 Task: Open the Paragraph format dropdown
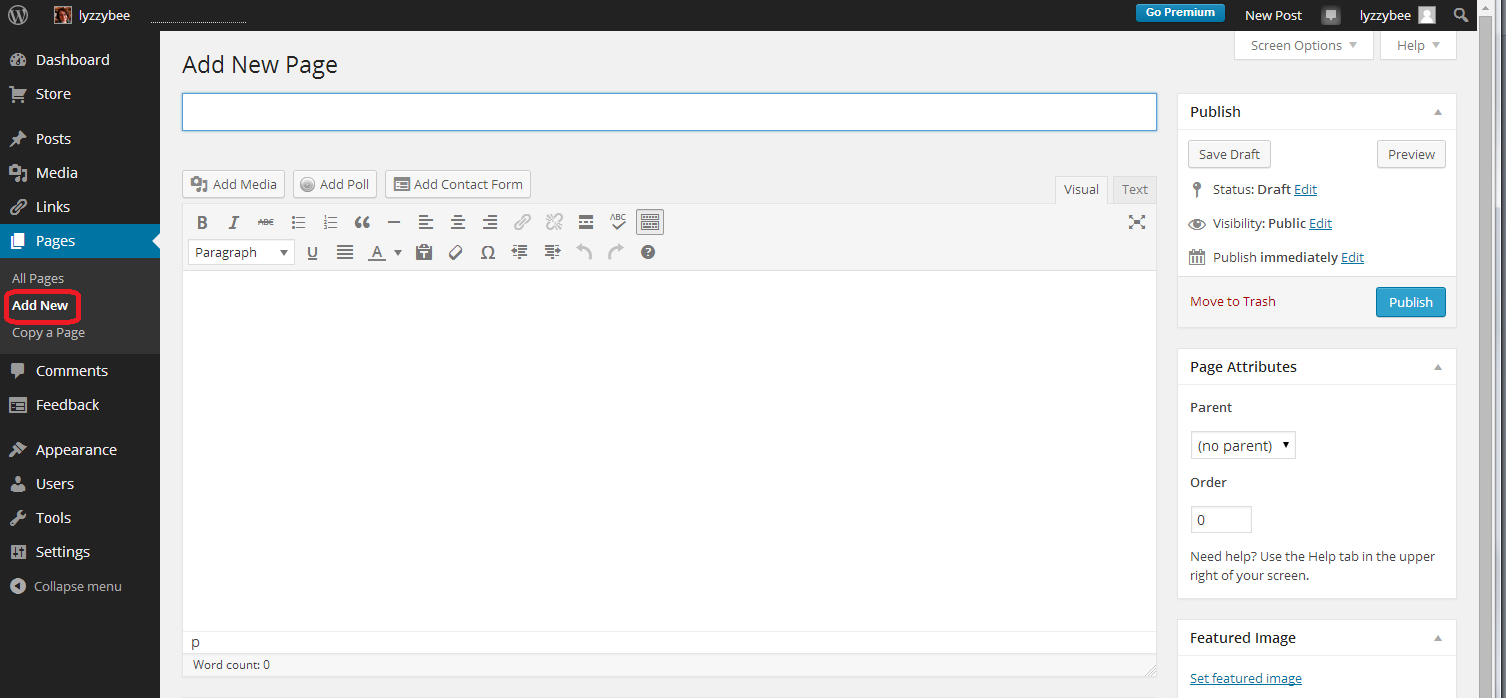click(x=241, y=253)
